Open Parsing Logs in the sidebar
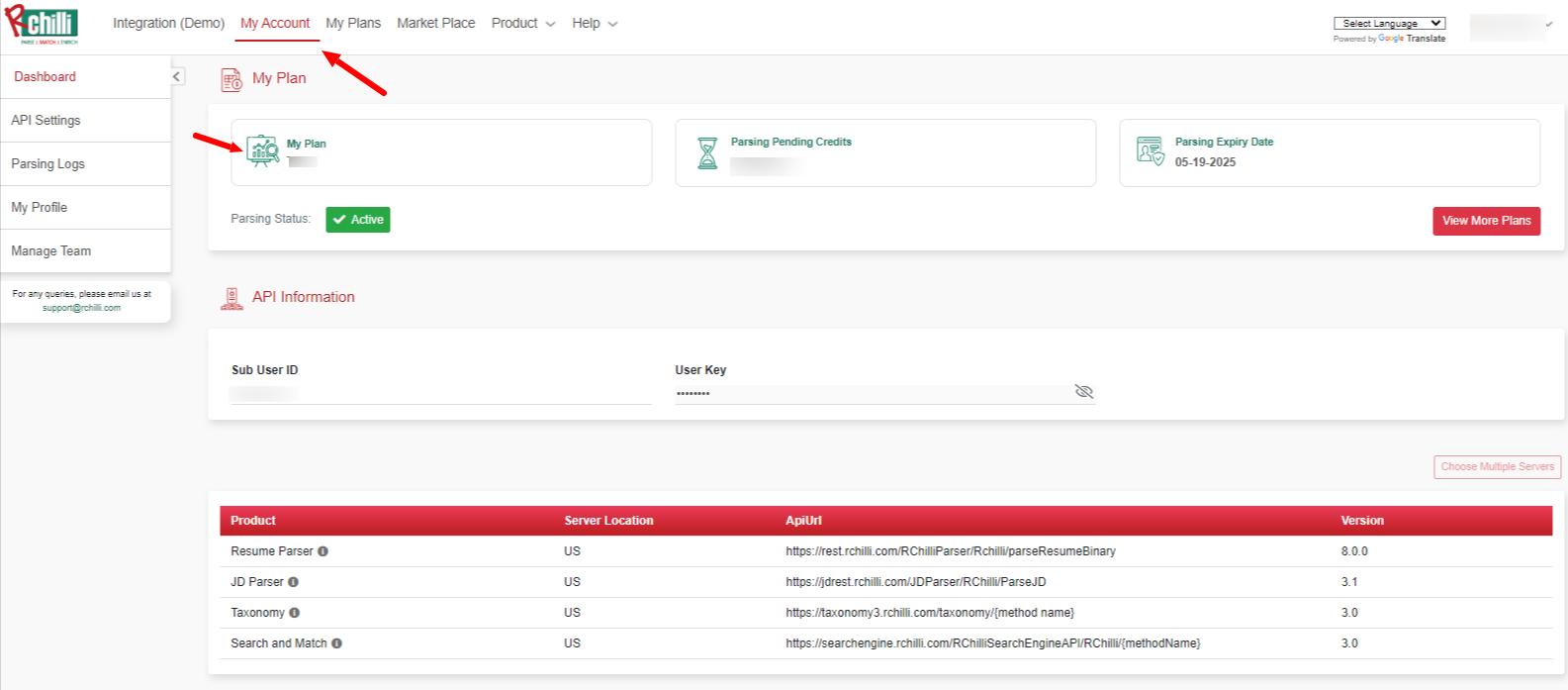Viewport: 1568px width, 690px height. (85, 163)
